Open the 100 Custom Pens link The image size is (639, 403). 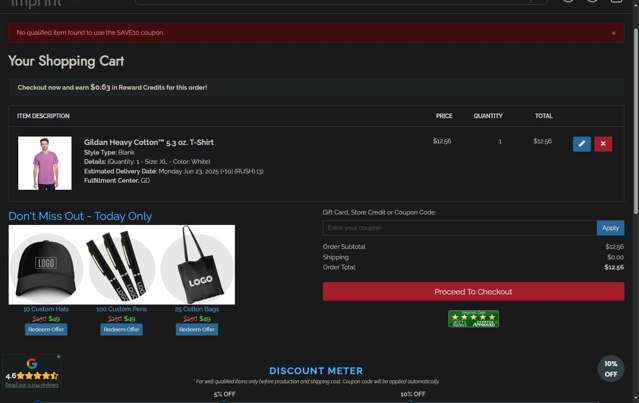tap(121, 309)
